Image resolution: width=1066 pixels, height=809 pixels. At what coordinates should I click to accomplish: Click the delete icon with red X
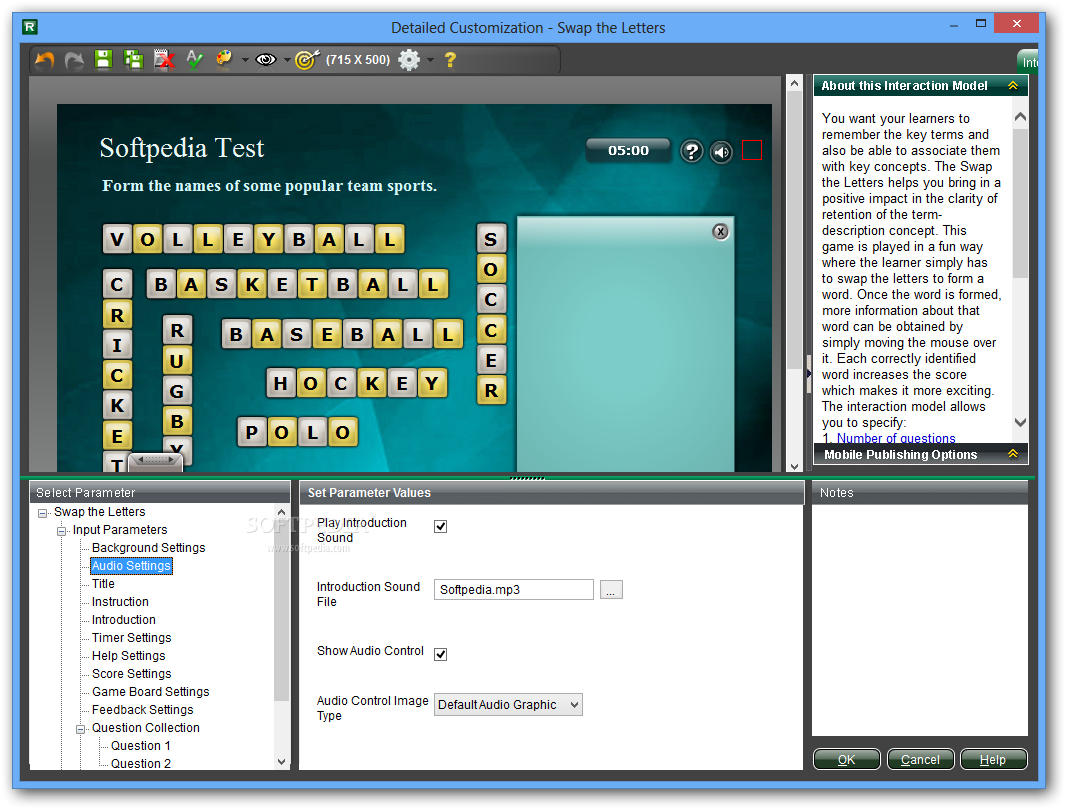[164, 60]
